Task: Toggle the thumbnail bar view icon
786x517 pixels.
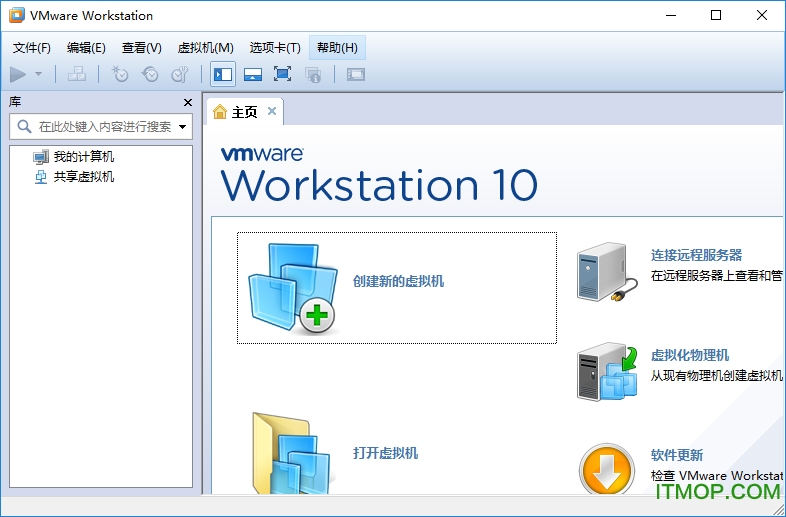Action: (253, 75)
